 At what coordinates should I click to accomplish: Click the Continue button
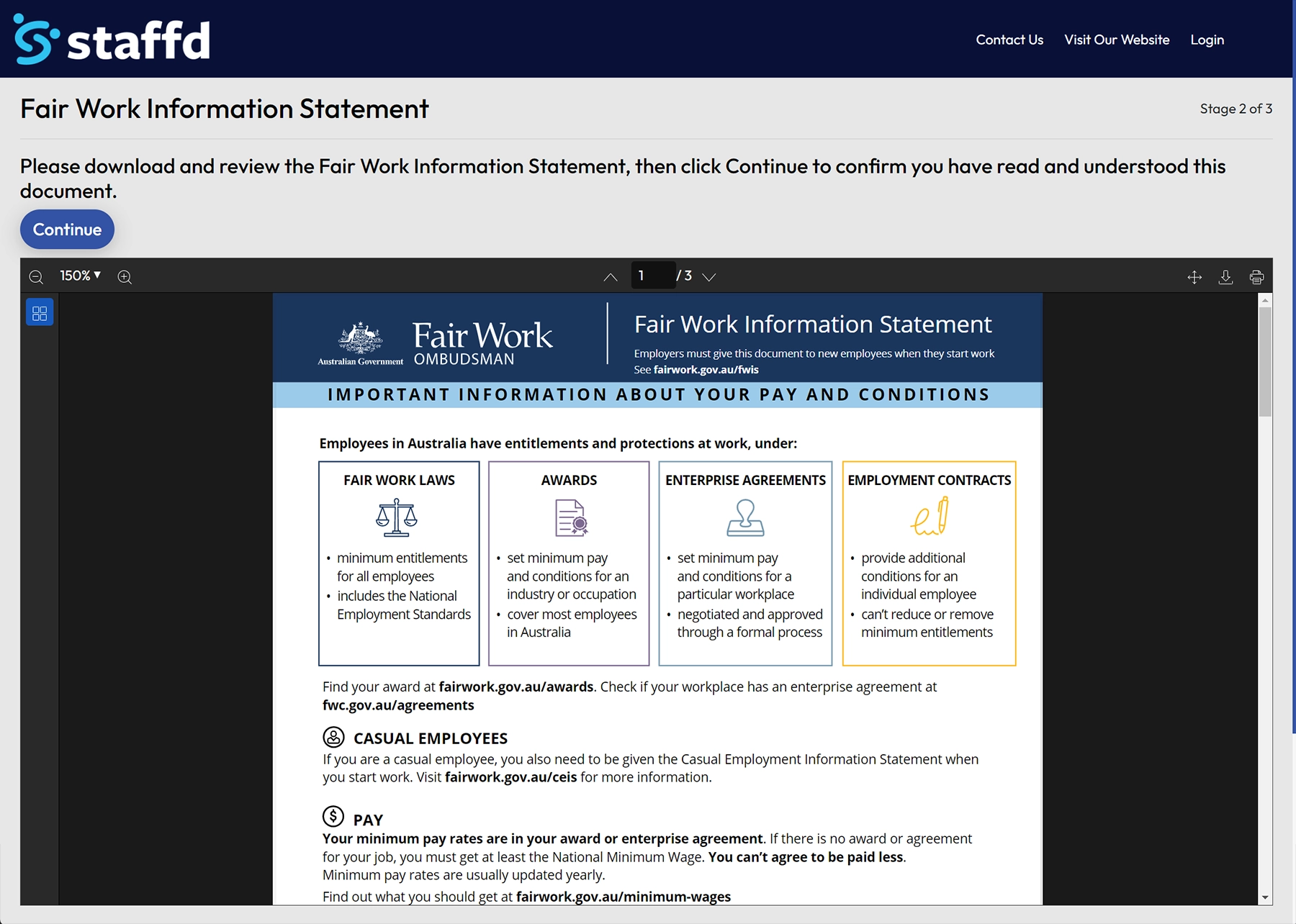(x=67, y=230)
